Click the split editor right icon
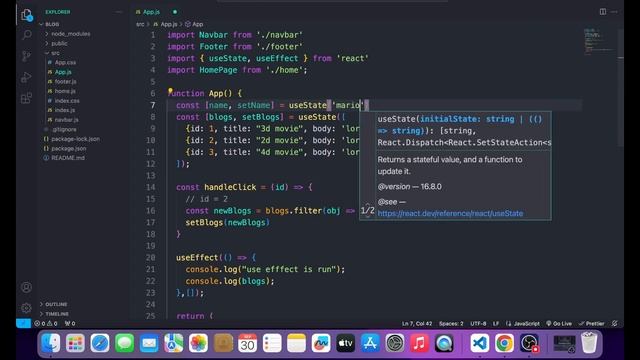This screenshot has height=360, width=640. point(602,12)
